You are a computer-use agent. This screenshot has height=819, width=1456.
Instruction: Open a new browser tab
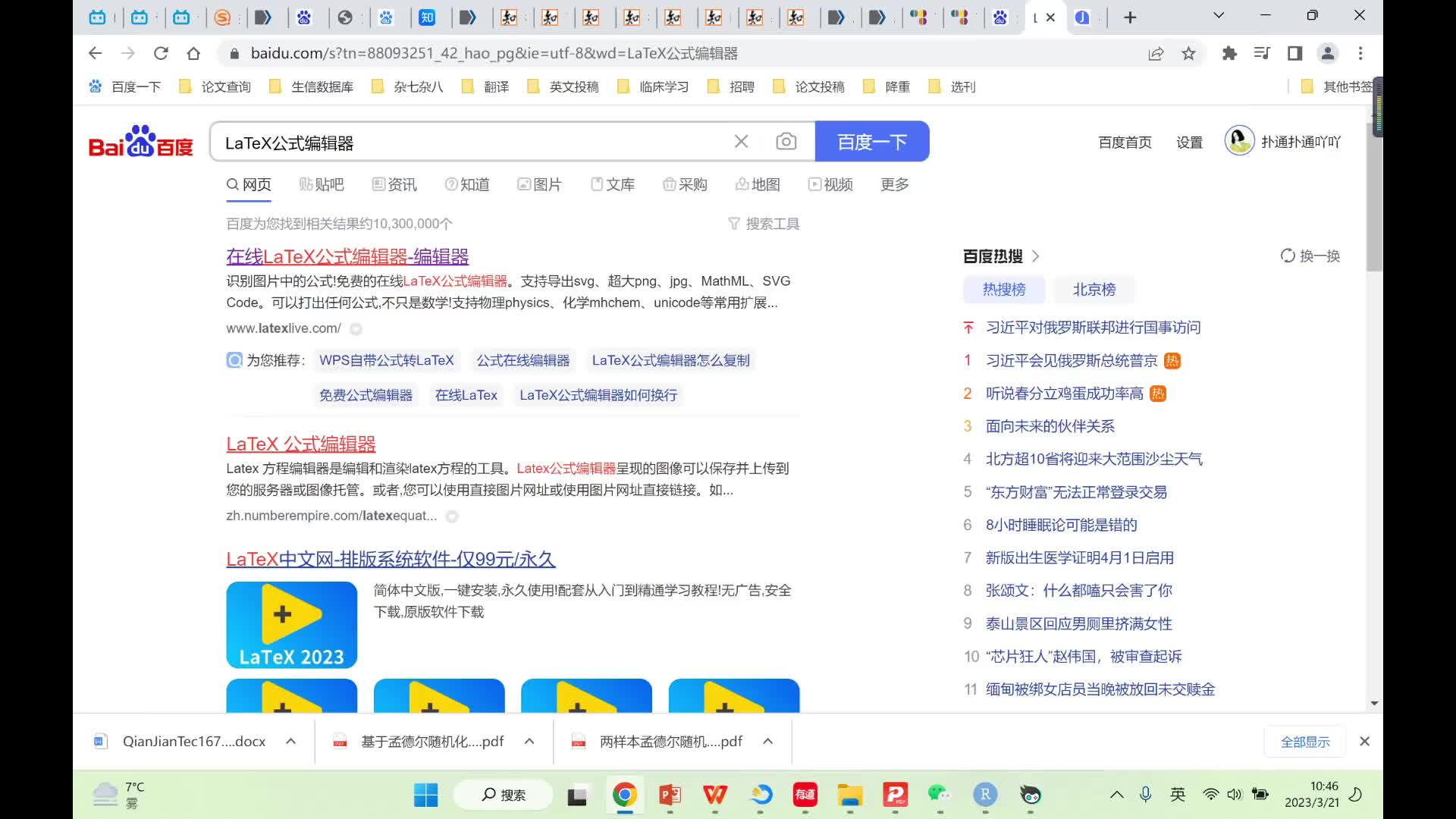tap(1130, 17)
